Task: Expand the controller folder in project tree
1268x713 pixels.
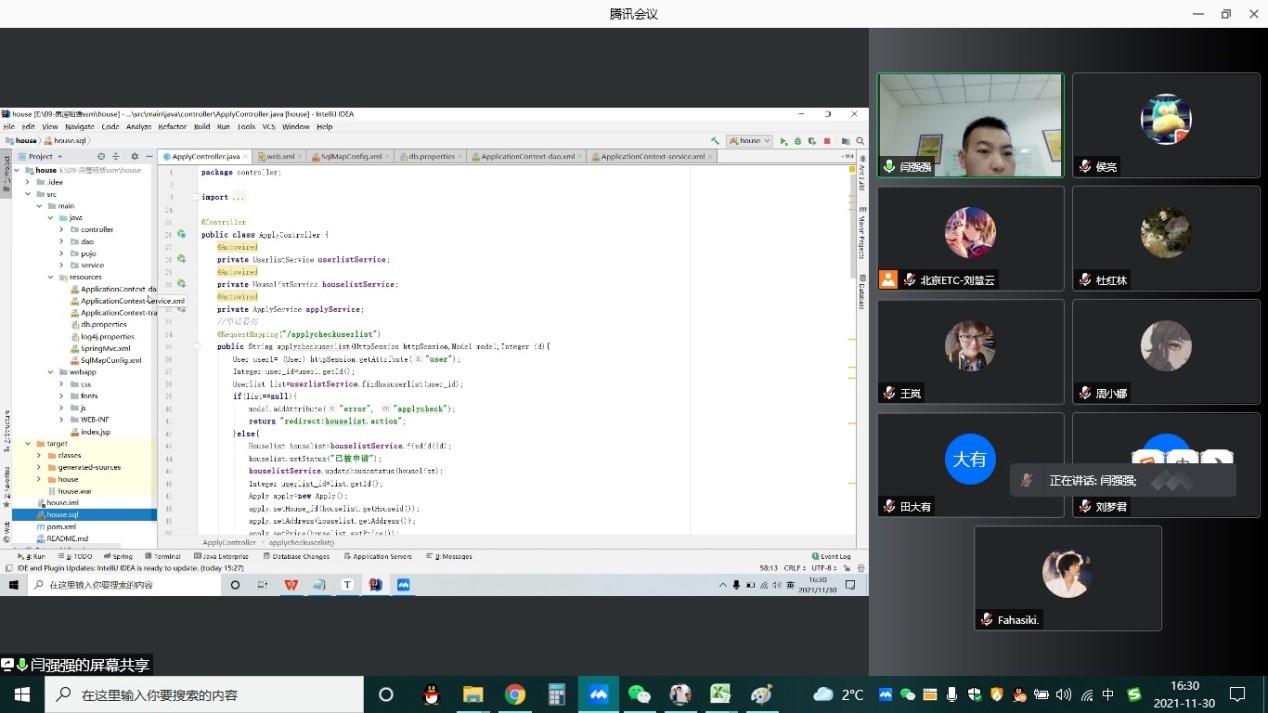Action: 61,229
